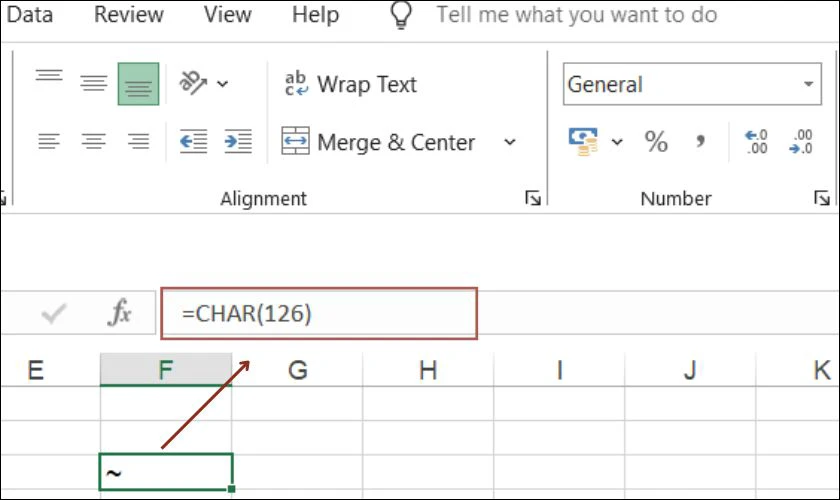Decrease the cell indent
This screenshot has width=840, height=500.
click(x=193, y=141)
